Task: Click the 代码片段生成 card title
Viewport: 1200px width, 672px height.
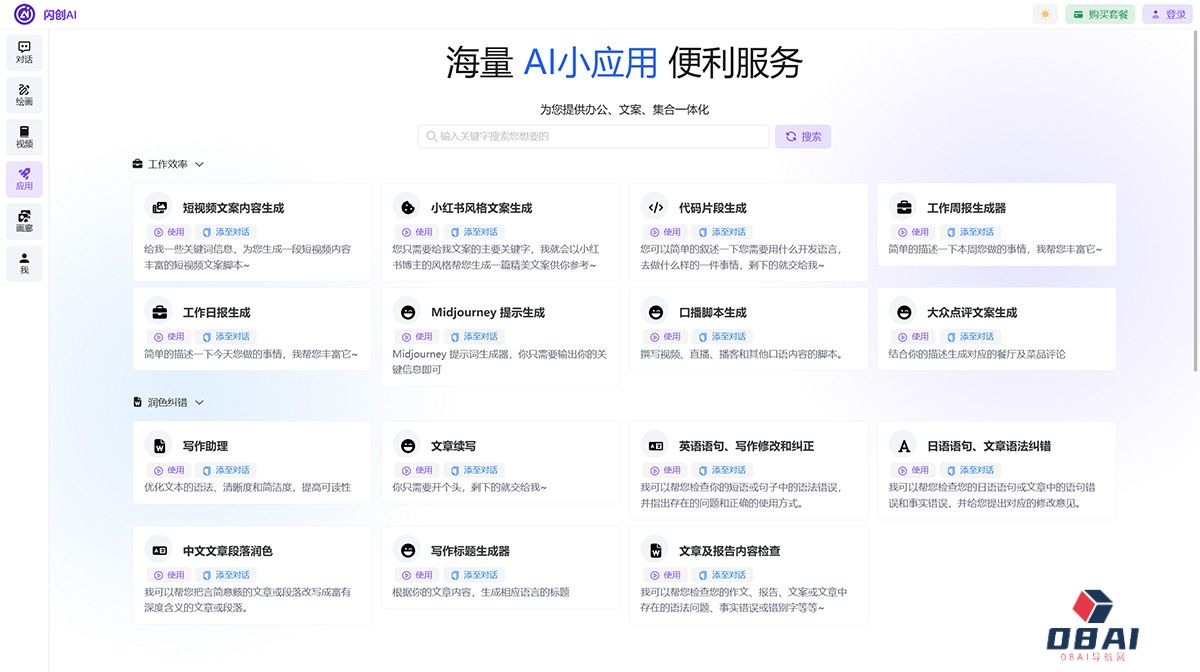Action: point(713,208)
